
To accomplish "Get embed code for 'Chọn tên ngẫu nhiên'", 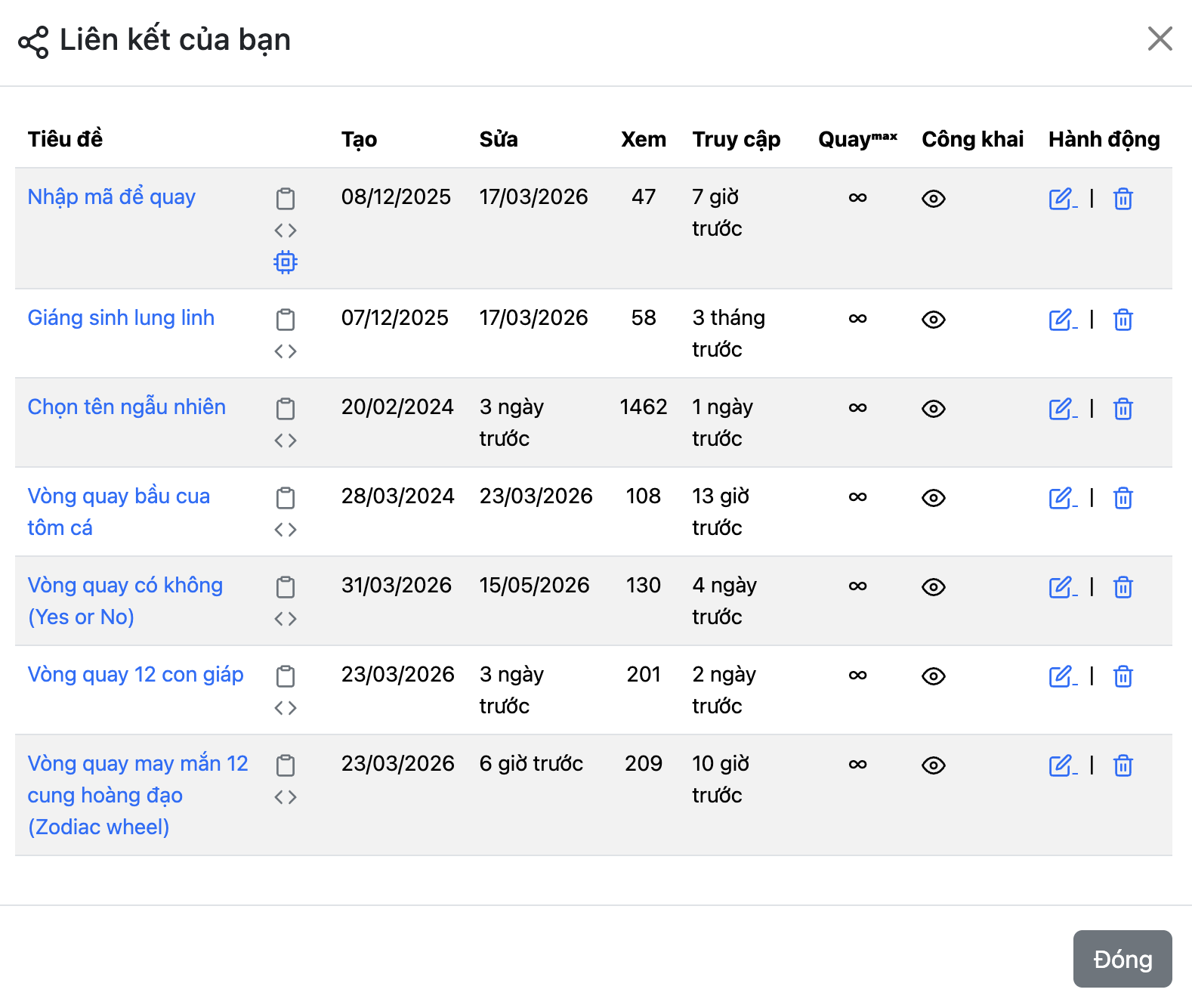I will point(286,441).
